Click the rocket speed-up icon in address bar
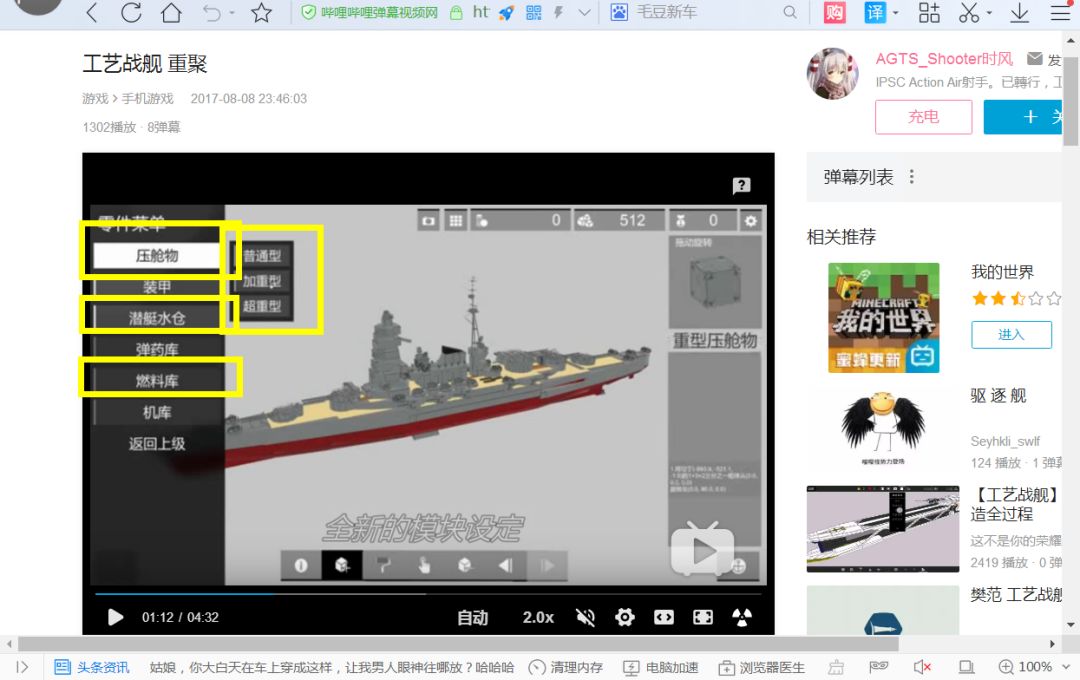This screenshot has height=680, width=1080. 506,12
